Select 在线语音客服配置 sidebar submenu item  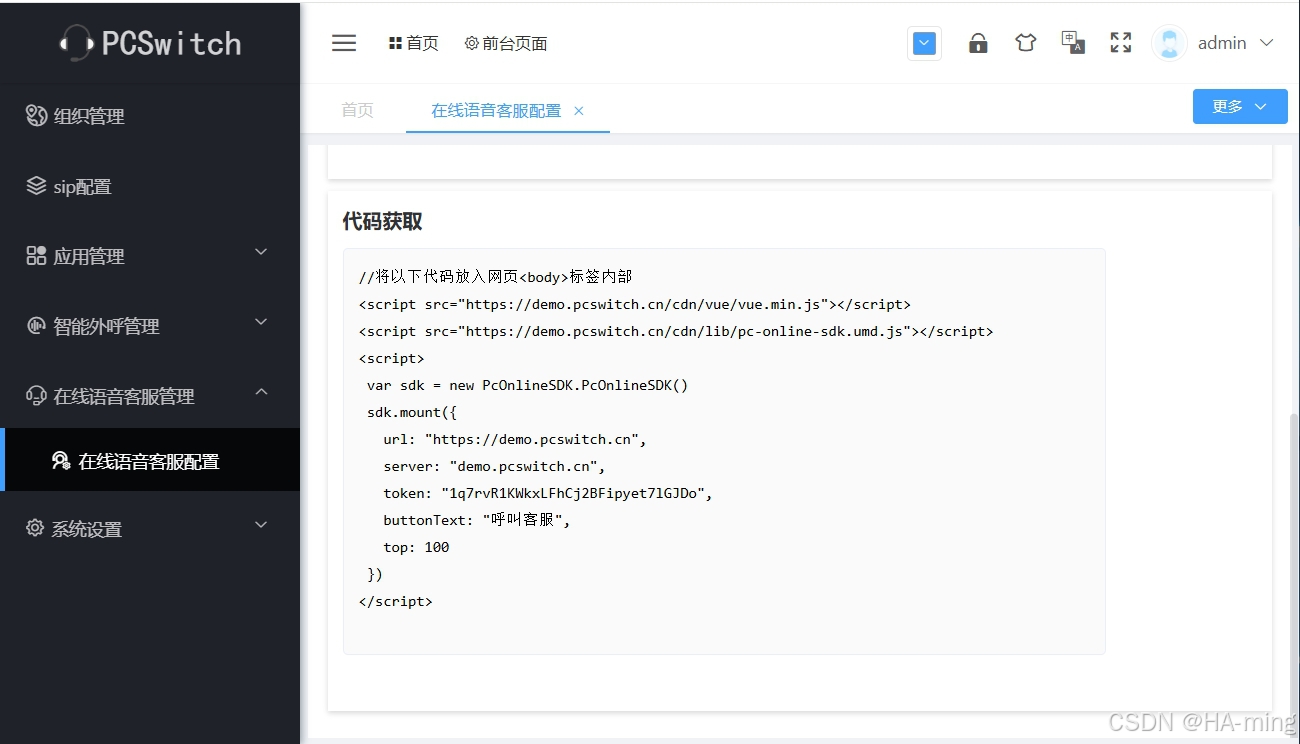pyautogui.click(x=150, y=461)
